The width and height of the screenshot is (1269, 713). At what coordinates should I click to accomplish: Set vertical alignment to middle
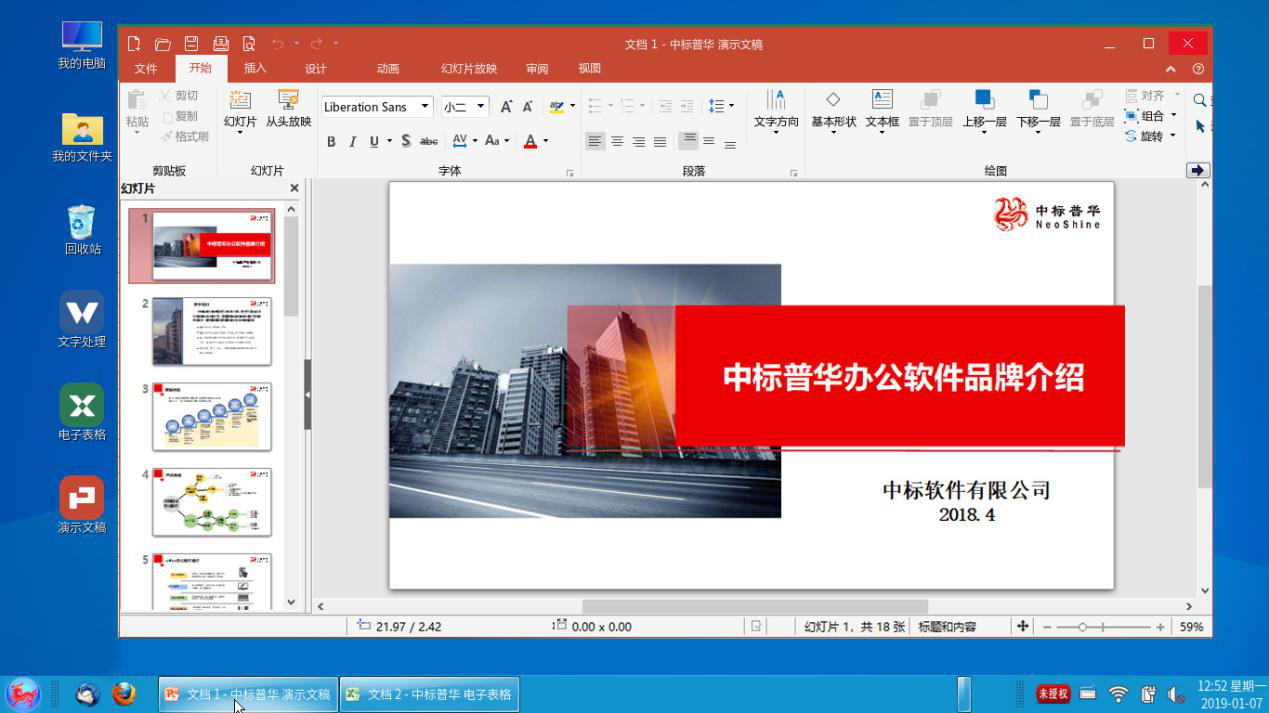pos(709,141)
